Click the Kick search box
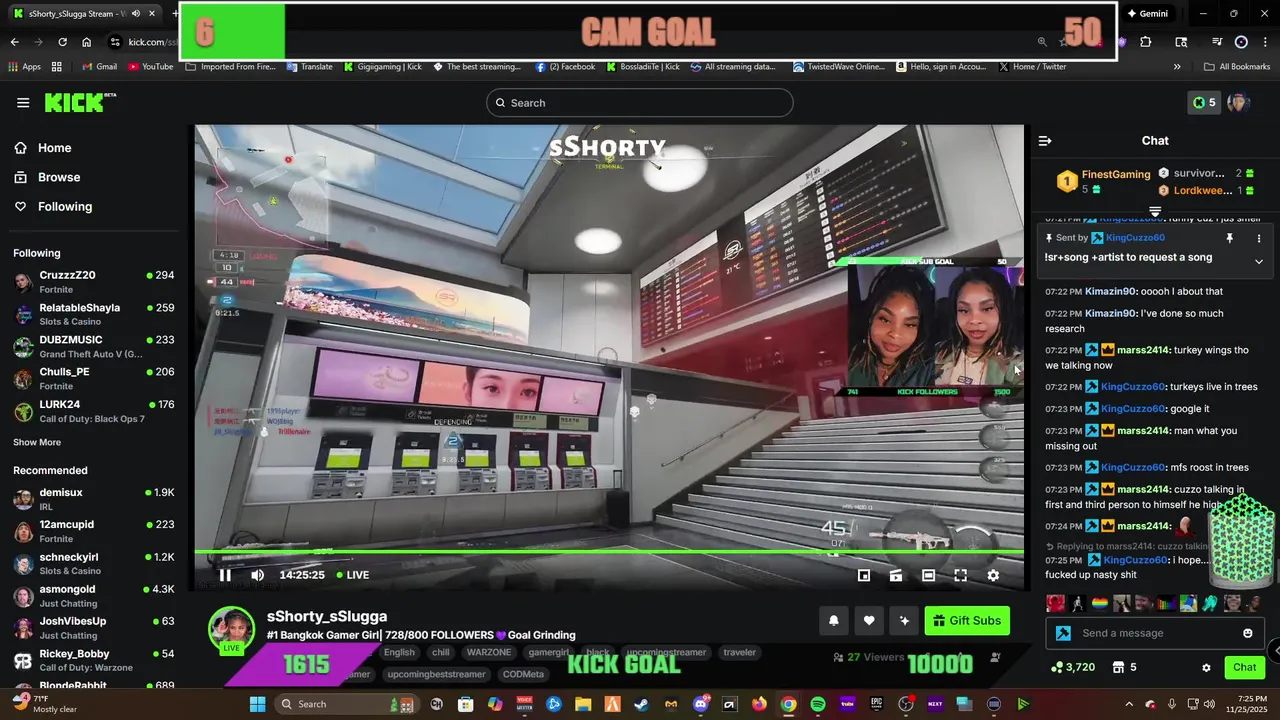Image resolution: width=1280 pixels, height=720 pixels. 640,103
